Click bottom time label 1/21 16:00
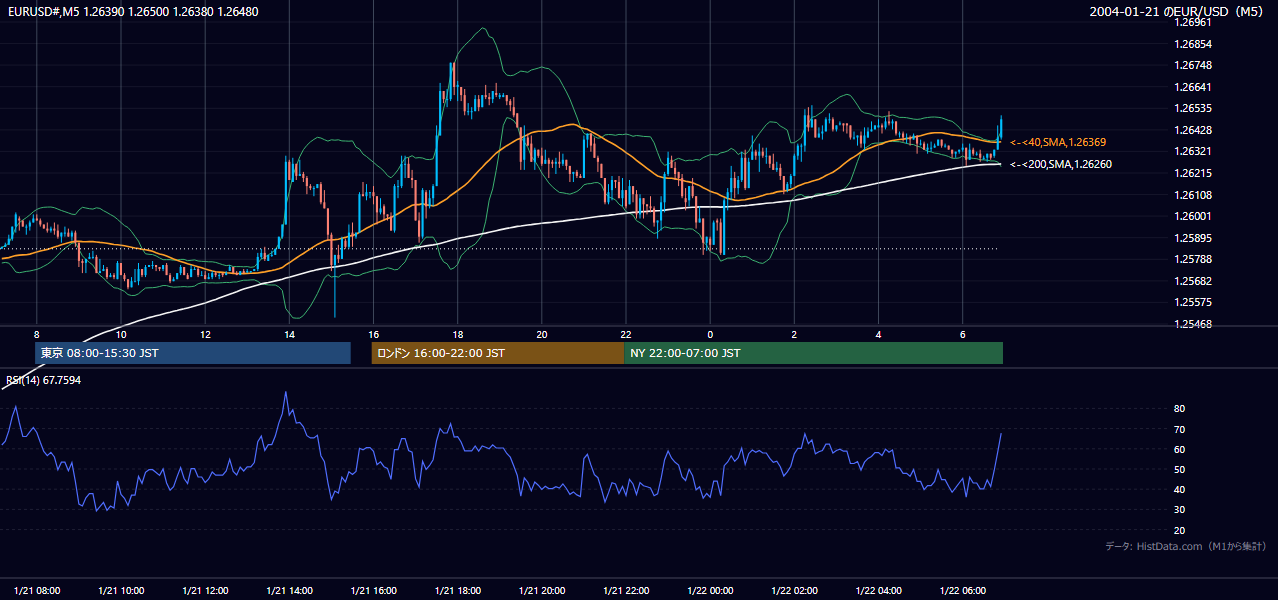This screenshot has width=1278, height=600. click(x=373, y=589)
